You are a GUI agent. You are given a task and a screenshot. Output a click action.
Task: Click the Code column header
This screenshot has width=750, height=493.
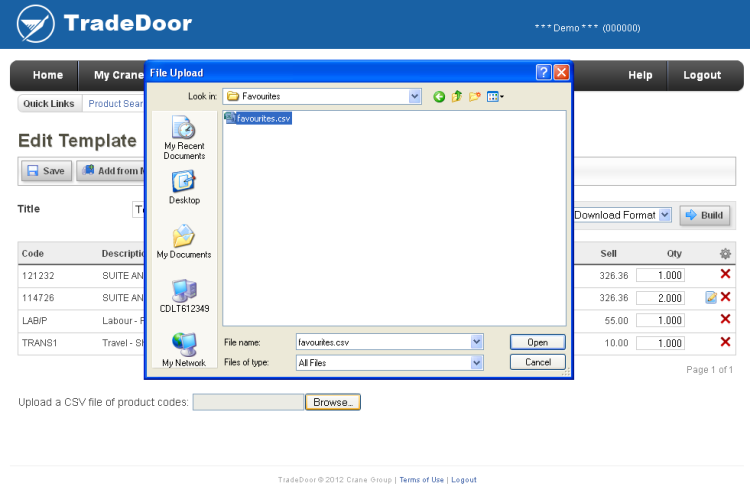33,253
